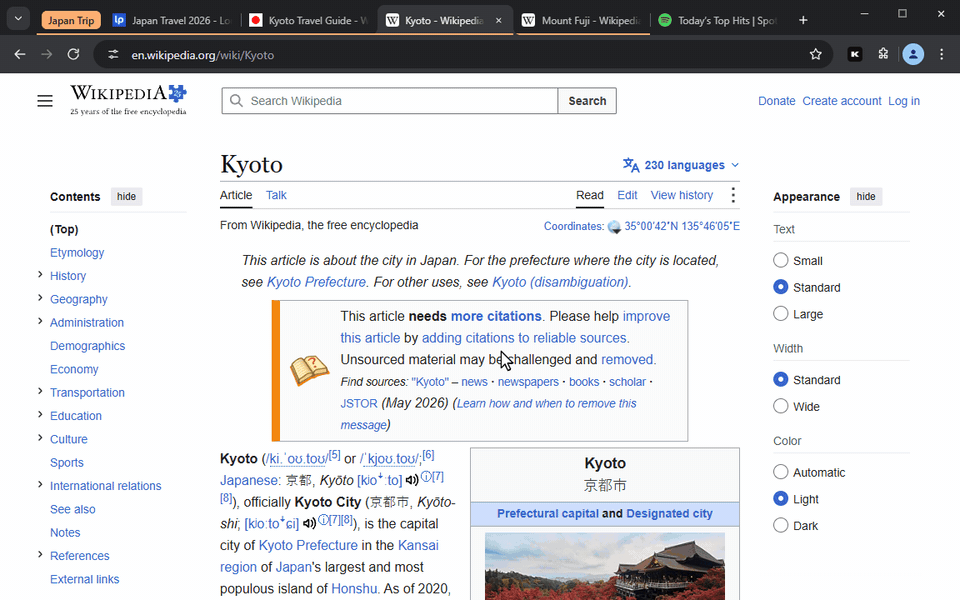Play the Kyōto pronunciation audio speaker icon
The height and width of the screenshot is (600, 960).
click(412, 480)
